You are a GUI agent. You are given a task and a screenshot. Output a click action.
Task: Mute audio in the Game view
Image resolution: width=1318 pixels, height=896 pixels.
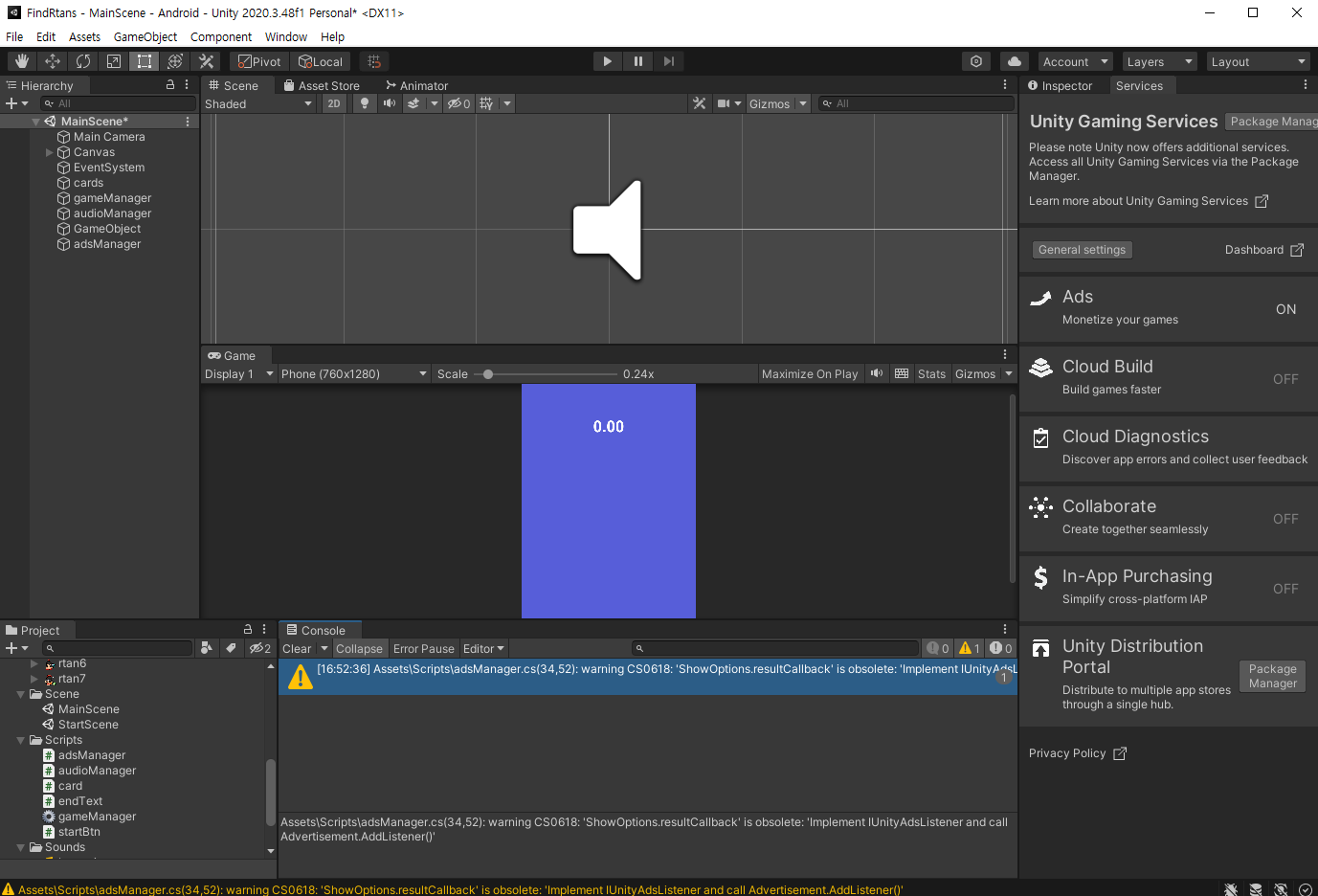coord(876,373)
